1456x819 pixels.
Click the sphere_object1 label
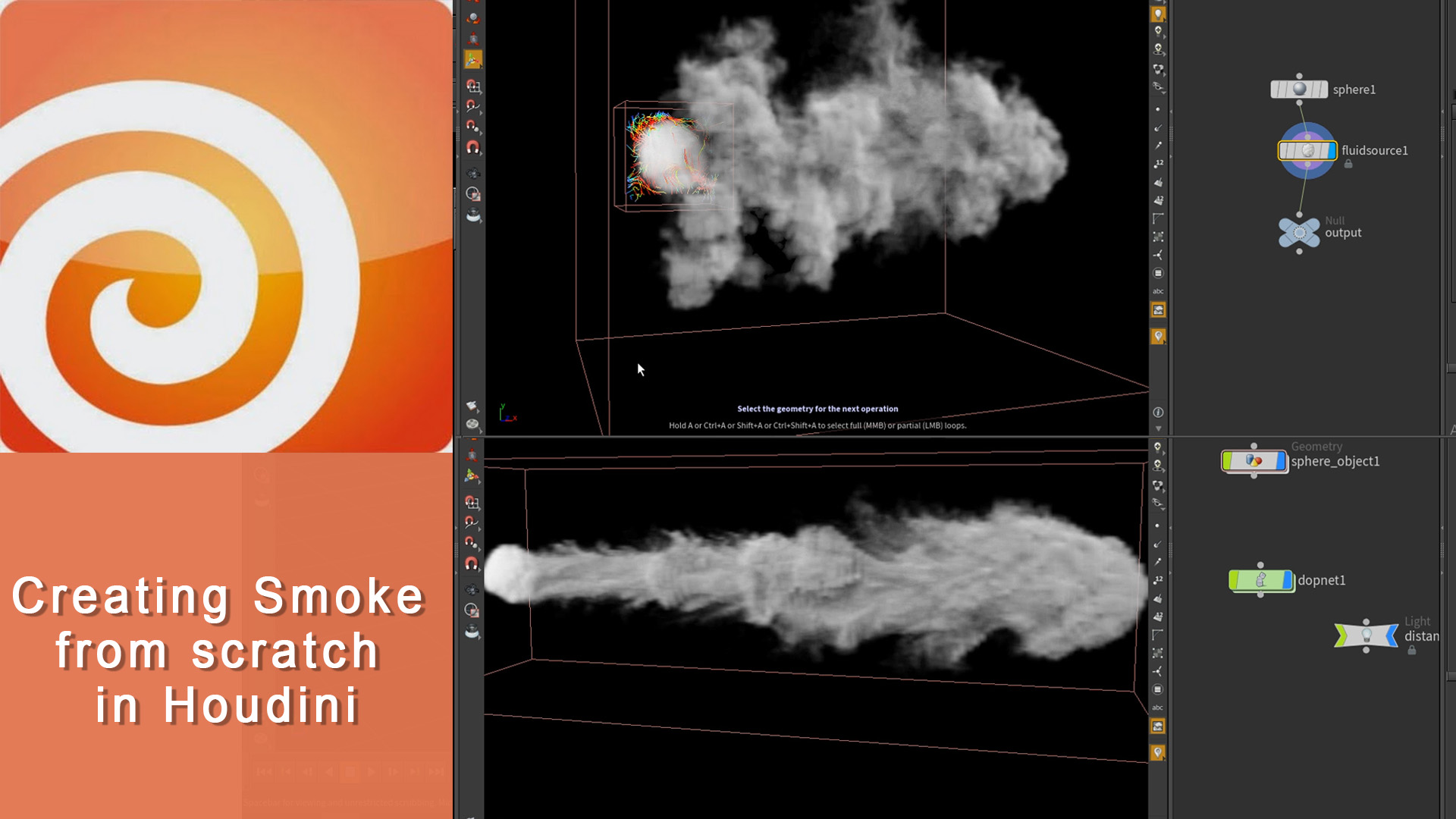click(1335, 461)
